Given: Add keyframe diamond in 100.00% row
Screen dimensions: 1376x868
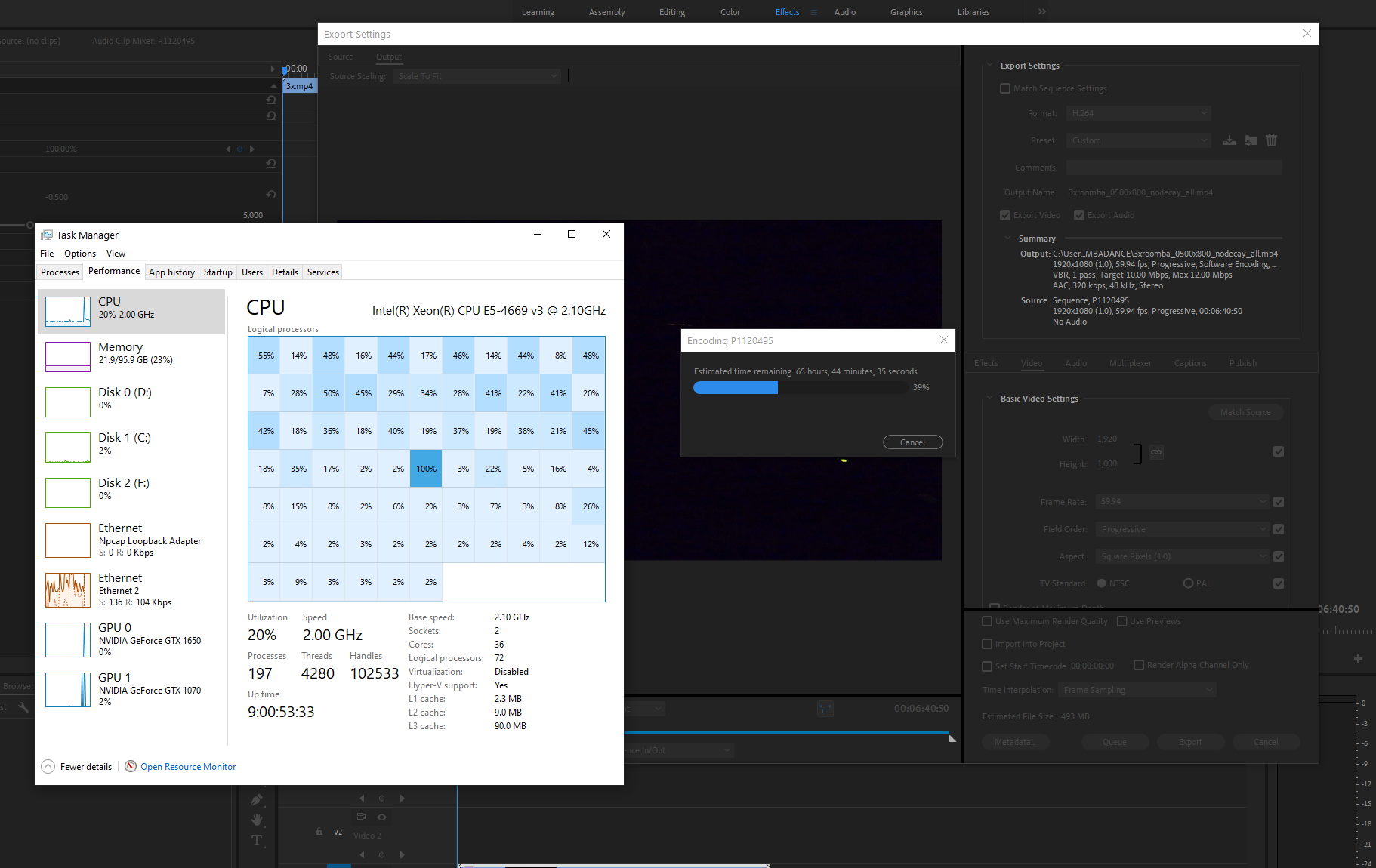Looking at the screenshot, I should pos(240,149).
